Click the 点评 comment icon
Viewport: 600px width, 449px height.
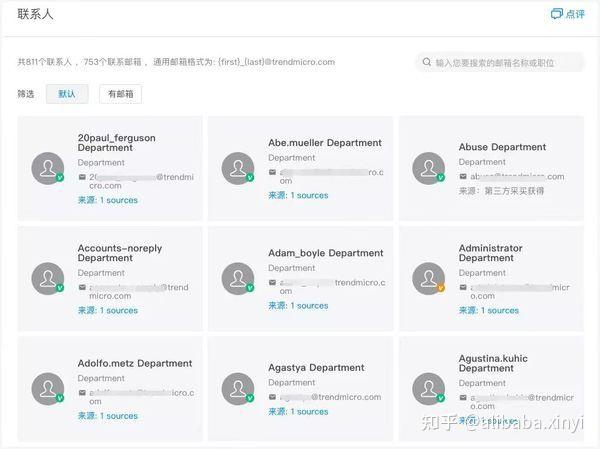(x=557, y=14)
